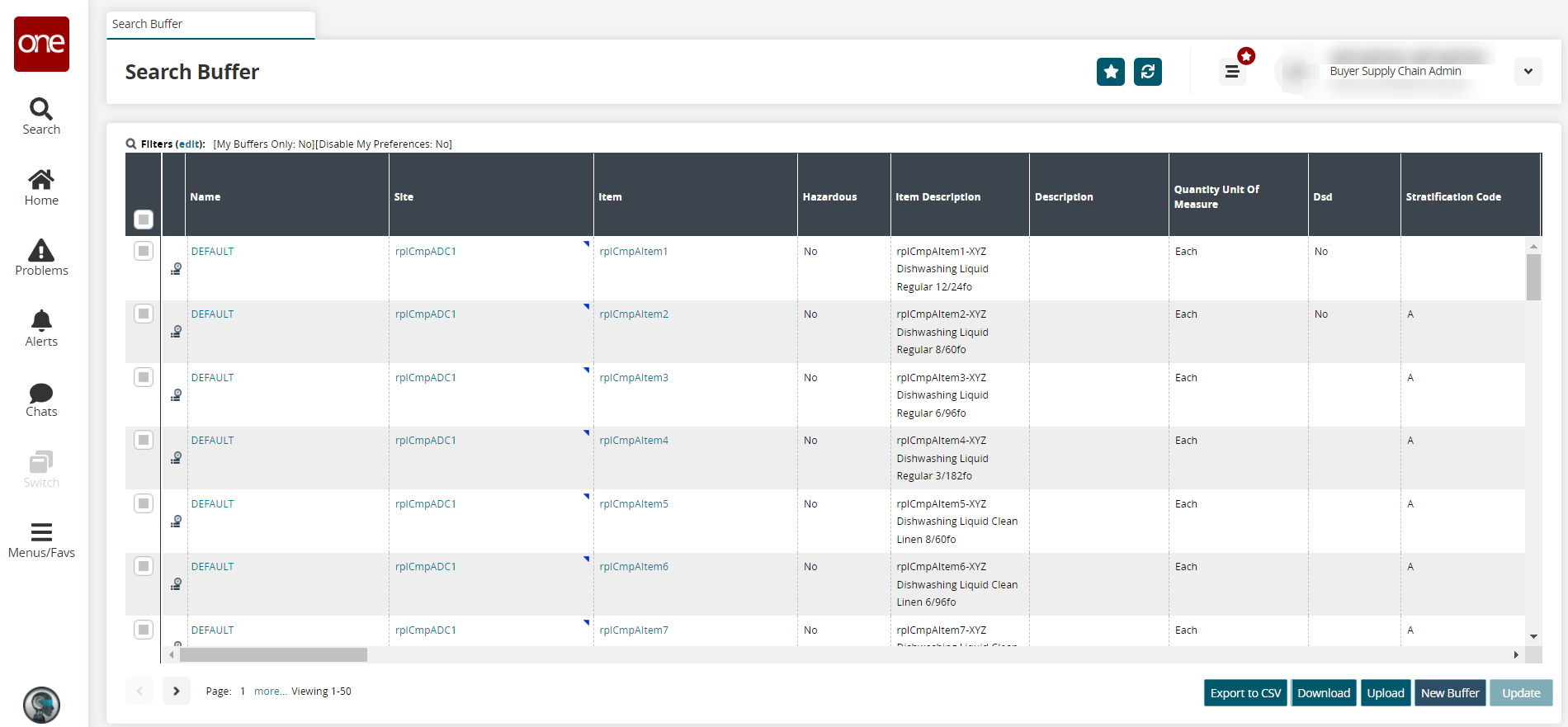
Task: Expand the user profile dropdown arrow
Action: click(1528, 72)
